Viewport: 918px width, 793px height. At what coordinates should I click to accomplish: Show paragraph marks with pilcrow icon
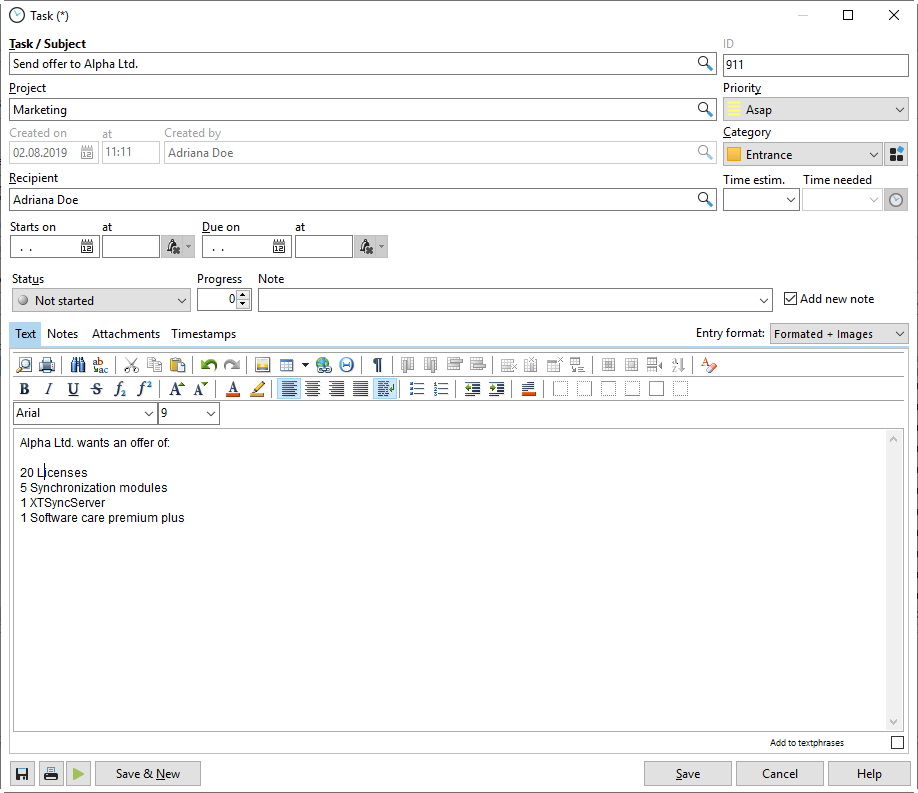pyautogui.click(x=377, y=365)
